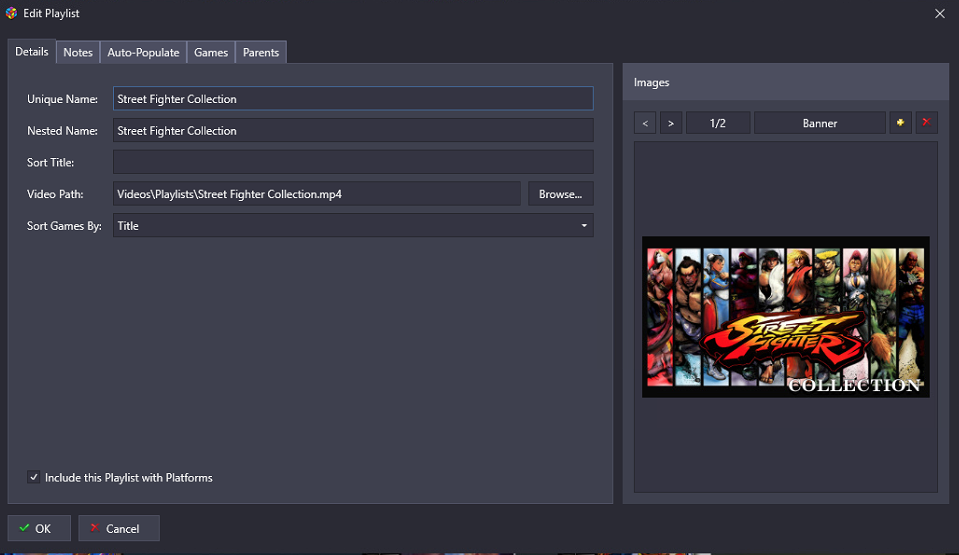The height and width of the screenshot is (555, 959).
Task: Open the Parents tab
Action: (x=261, y=53)
